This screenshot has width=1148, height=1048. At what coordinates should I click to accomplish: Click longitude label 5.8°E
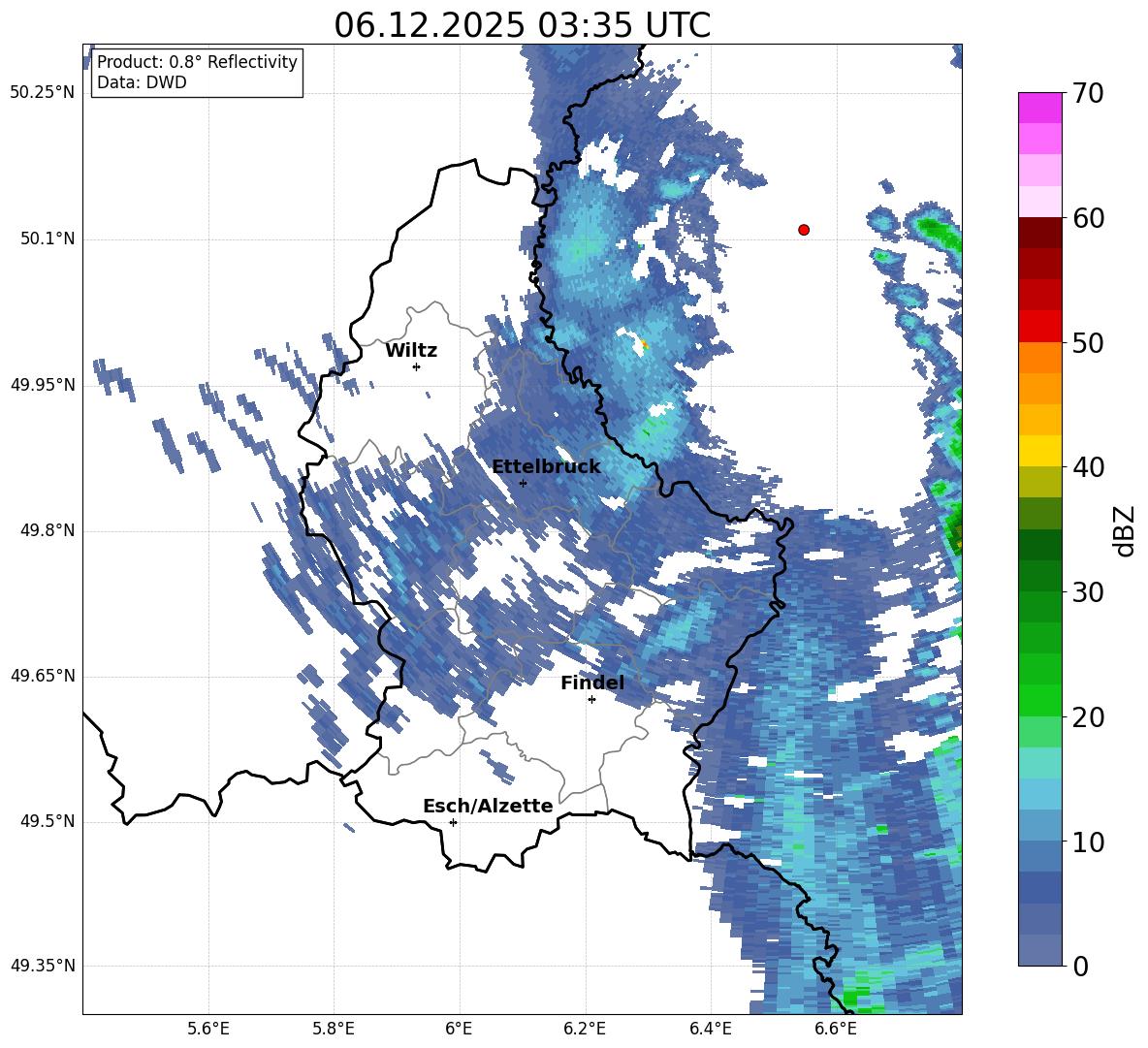[334, 1029]
